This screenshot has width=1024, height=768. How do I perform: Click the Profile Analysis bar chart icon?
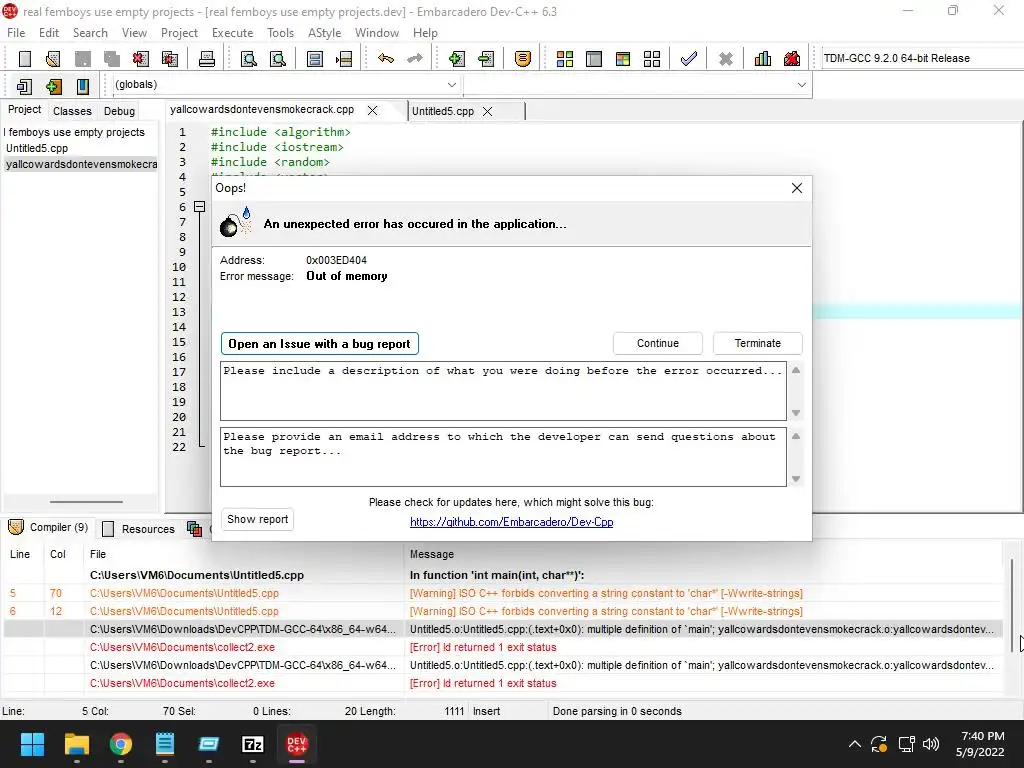(x=763, y=59)
